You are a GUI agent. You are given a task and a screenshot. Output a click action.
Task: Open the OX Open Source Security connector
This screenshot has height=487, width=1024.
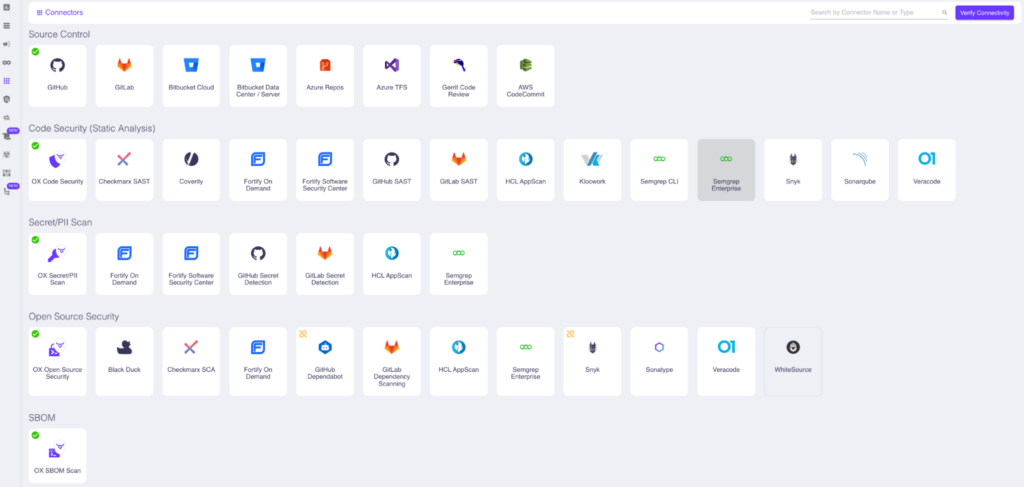pos(57,361)
